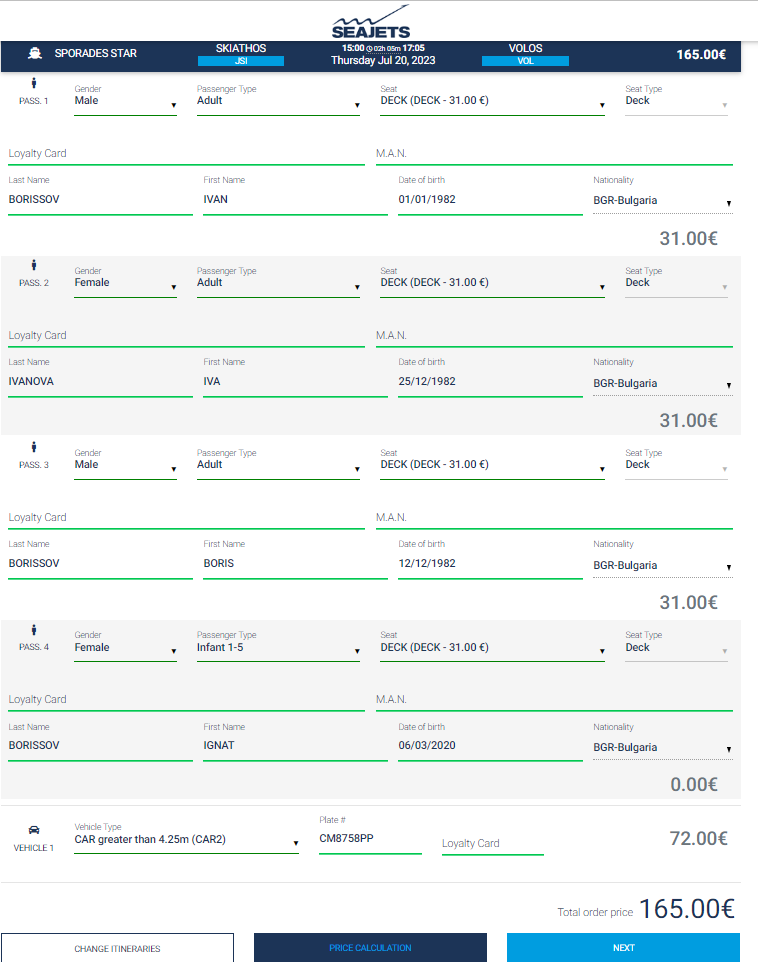Click the clock duration icon in header
Viewport: 758px width, 962px height.
(370, 48)
